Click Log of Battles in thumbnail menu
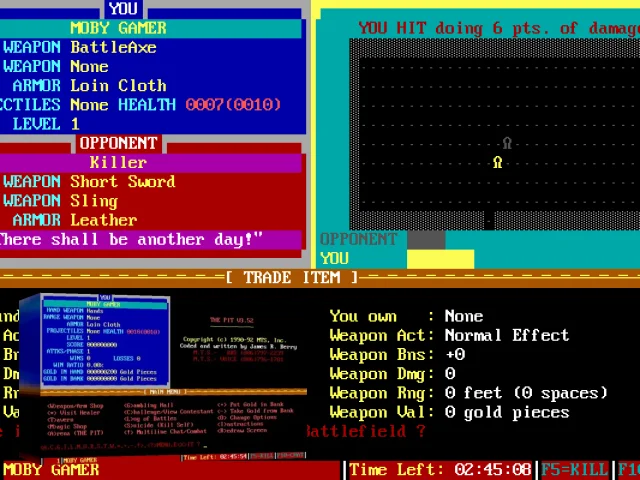Viewport: 640px width, 480px height. [150, 418]
